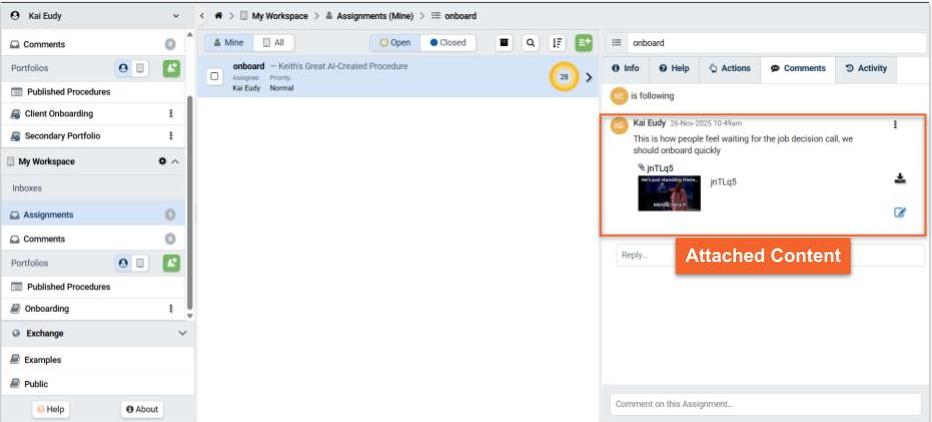Download the jnTLq5 attachment
This screenshot has width=932, height=422.
coord(899,179)
